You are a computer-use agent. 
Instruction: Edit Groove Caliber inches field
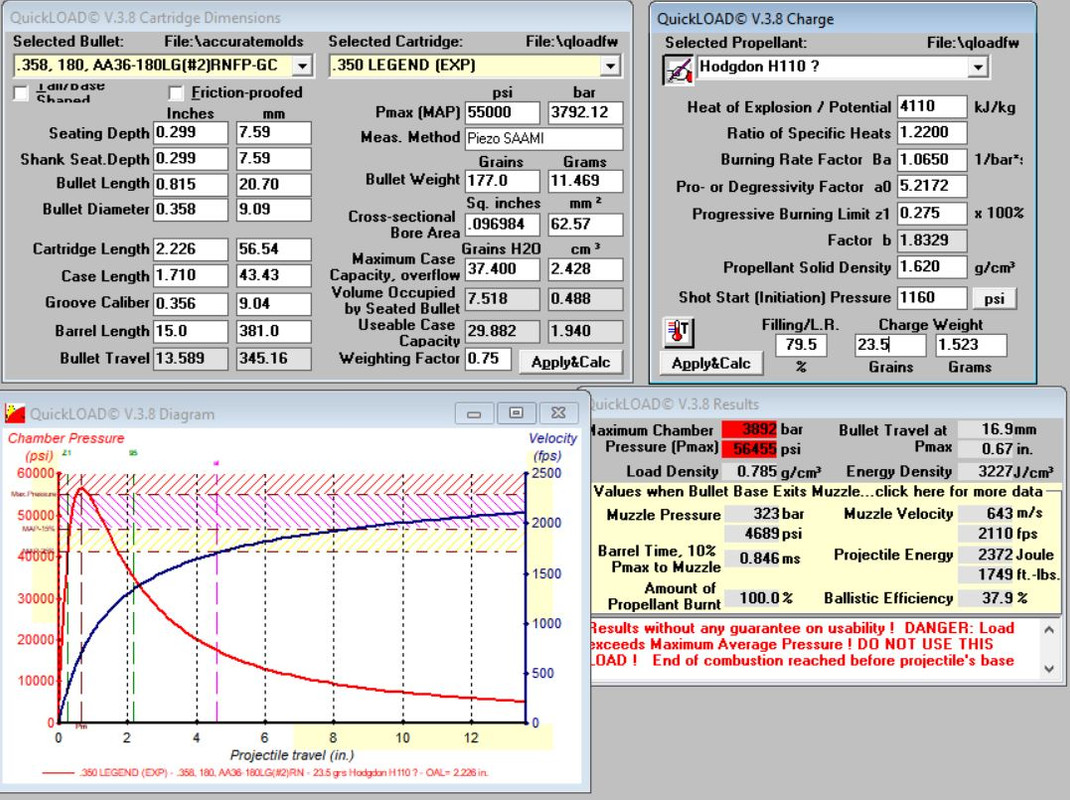coord(190,304)
